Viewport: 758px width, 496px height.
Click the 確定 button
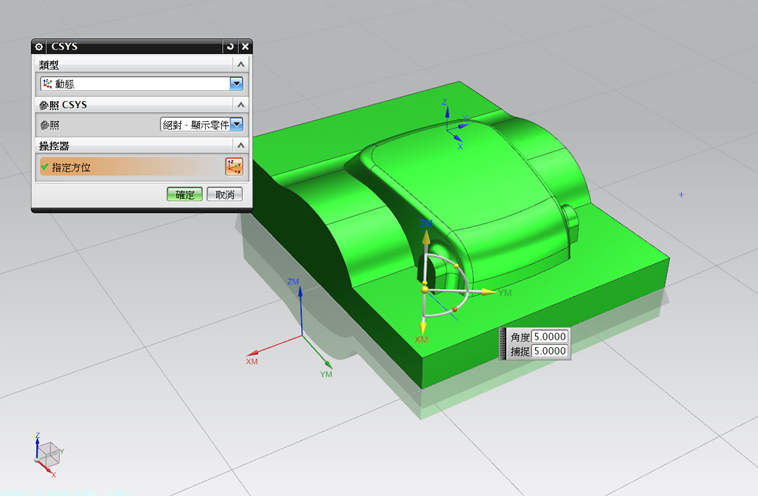coord(185,195)
